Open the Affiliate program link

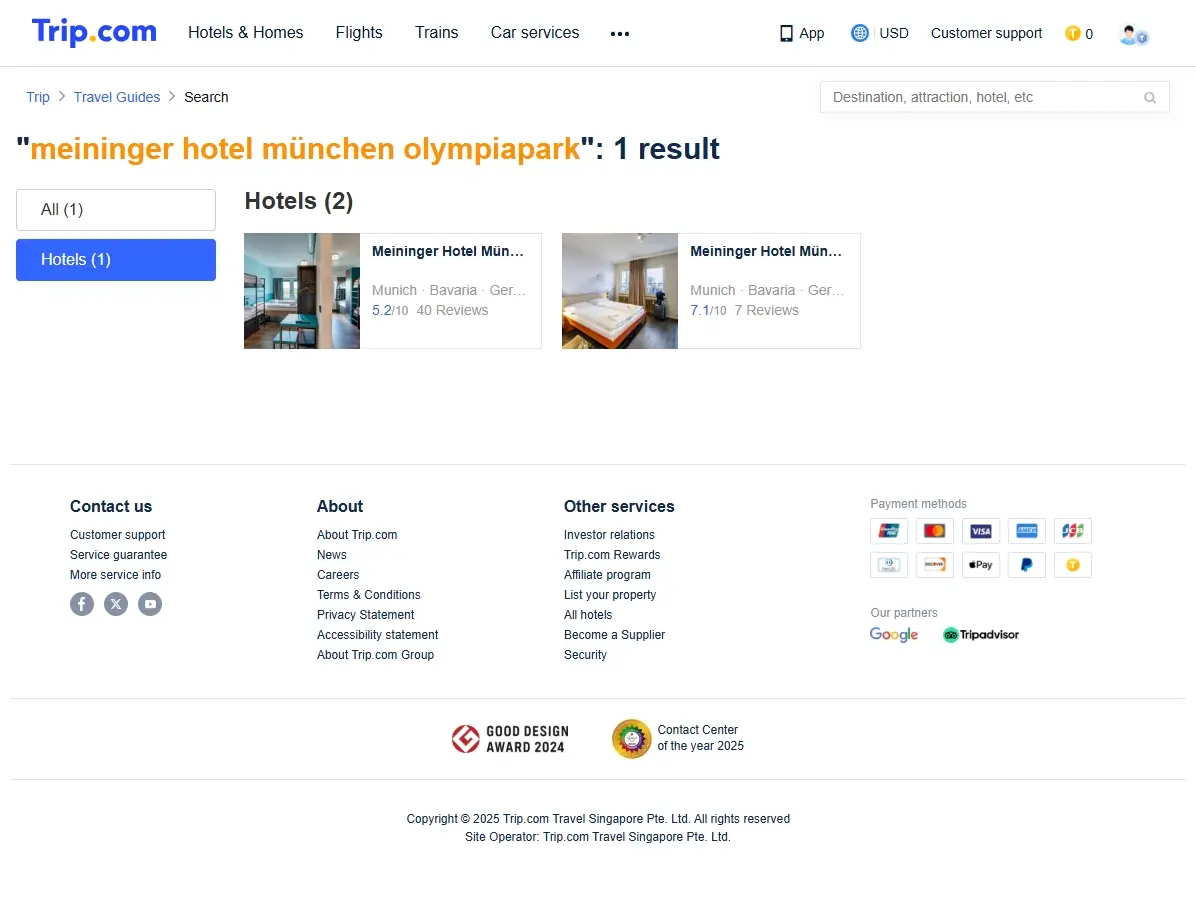(x=607, y=575)
